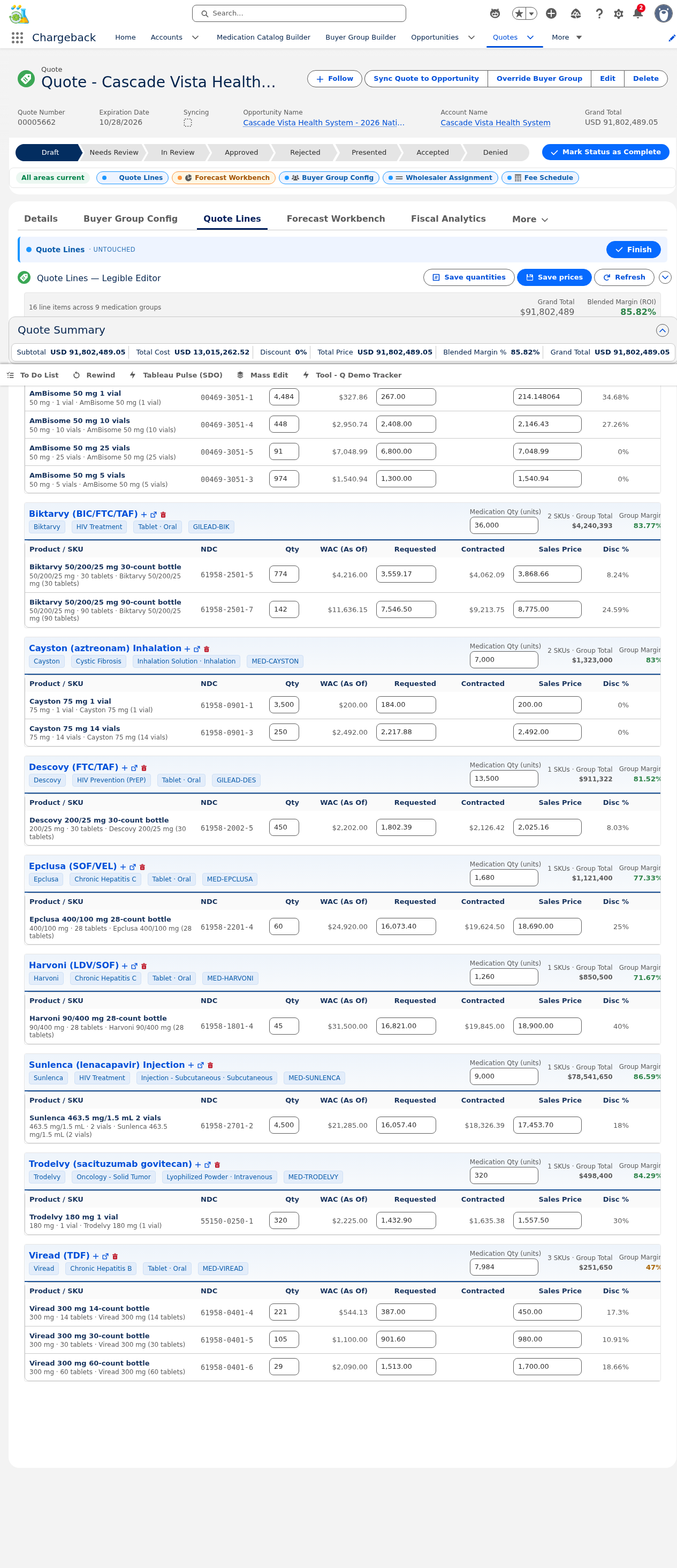677x1568 pixels.
Task: Add a SKU to Biktarvy group
Action: 144,515
